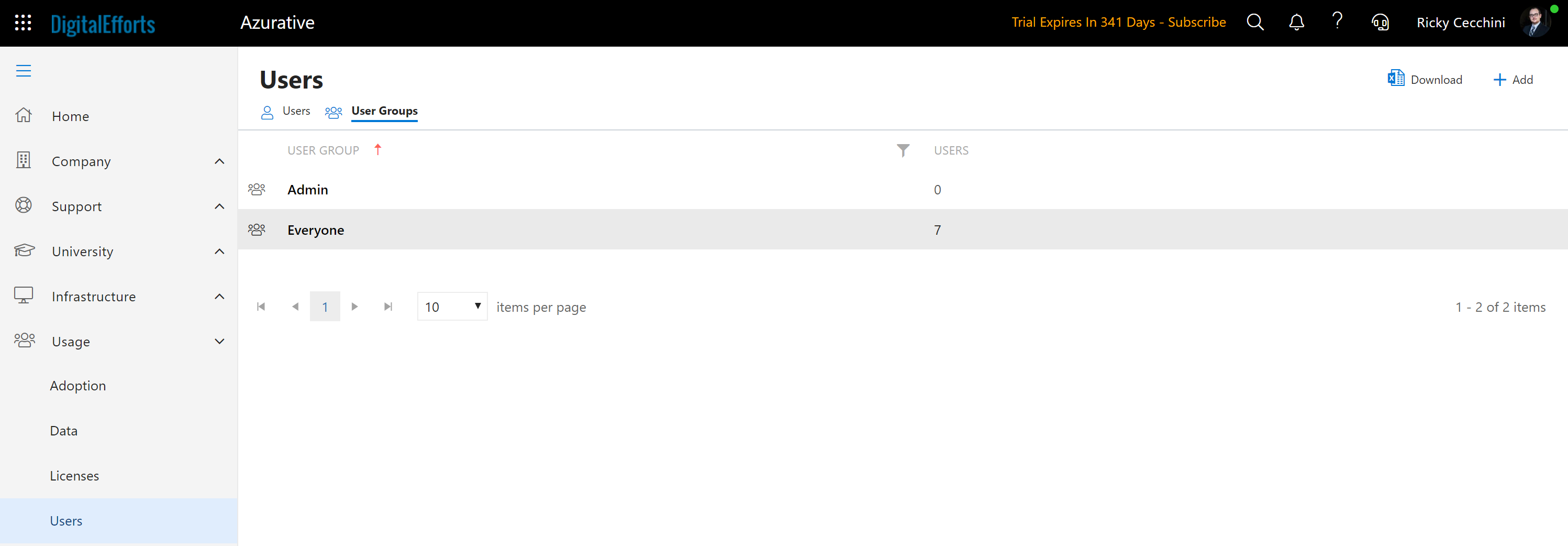Select the User Groups tab
This screenshot has width=1568, height=546.
[x=384, y=111]
